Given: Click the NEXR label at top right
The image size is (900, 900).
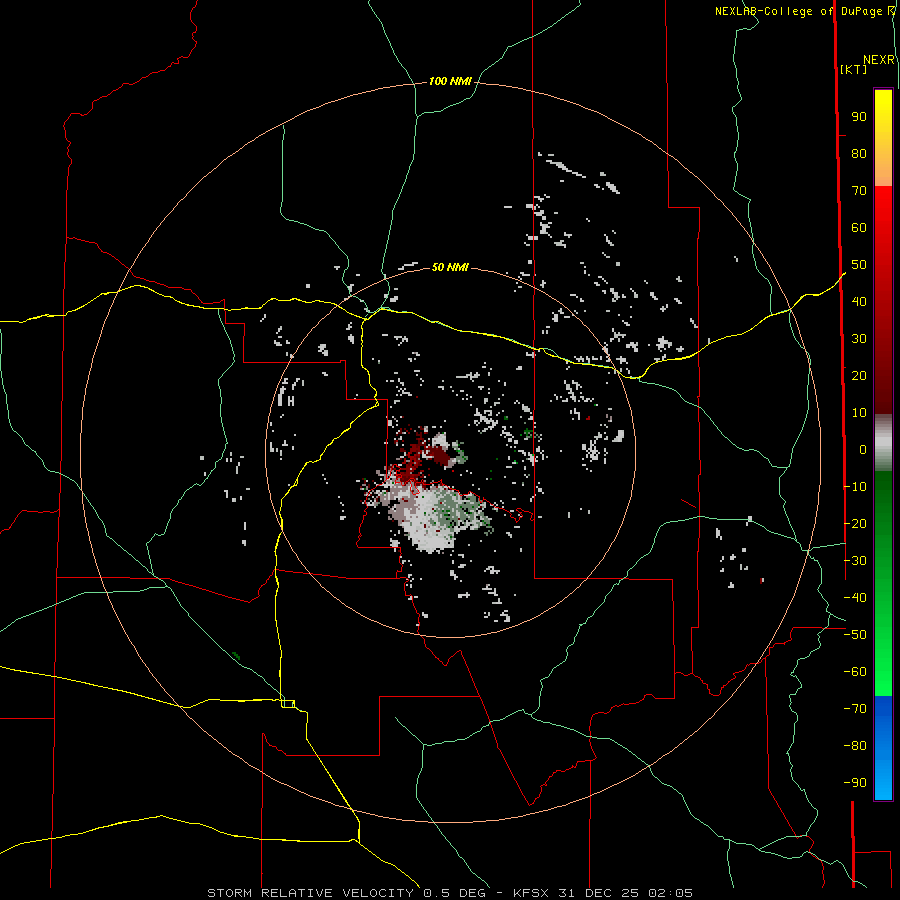Looking at the screenshot, I should (x=879, y=60).
